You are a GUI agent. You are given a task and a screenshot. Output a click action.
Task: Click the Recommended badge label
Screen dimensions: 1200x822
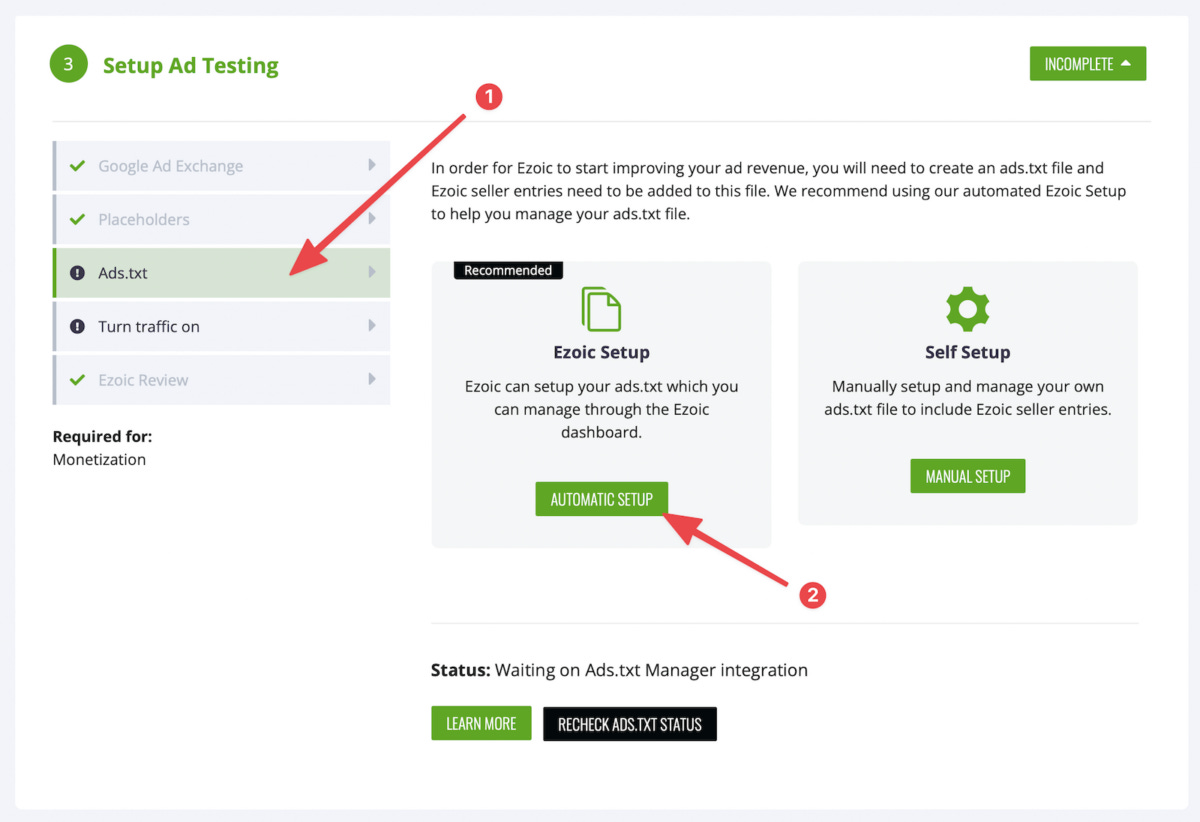pyautogui.click(x=508, y=270)
